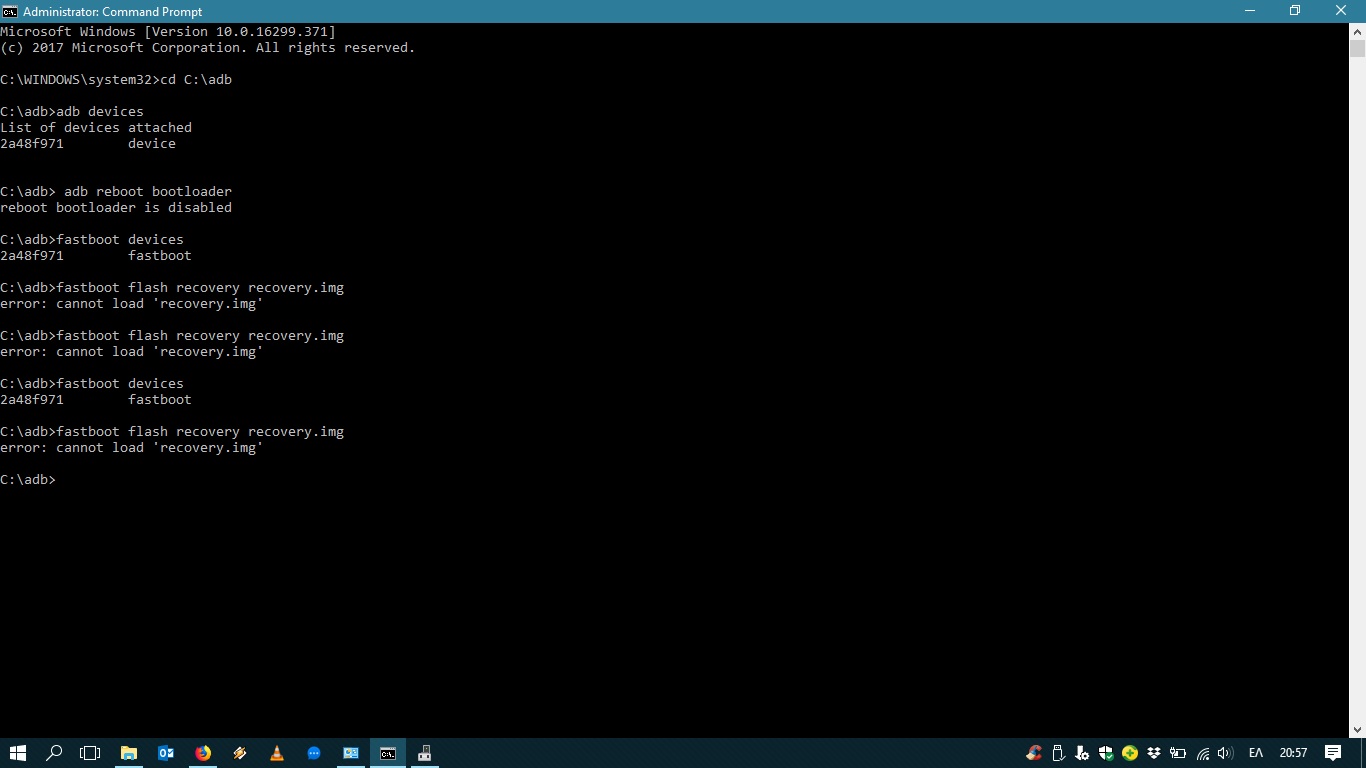Open Dropbox from the system tray

click(1154, 753)
